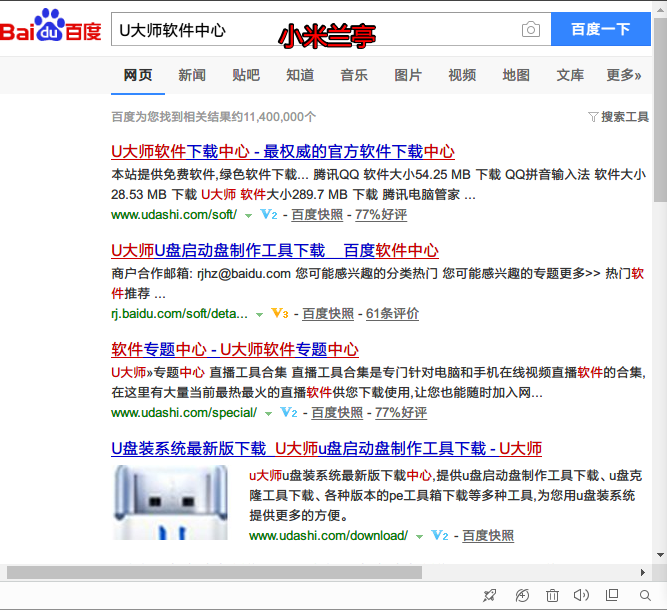Screen dimensions: 667x610
Task: Open the 更多» more categories menu
Action: tap(624, 75)
